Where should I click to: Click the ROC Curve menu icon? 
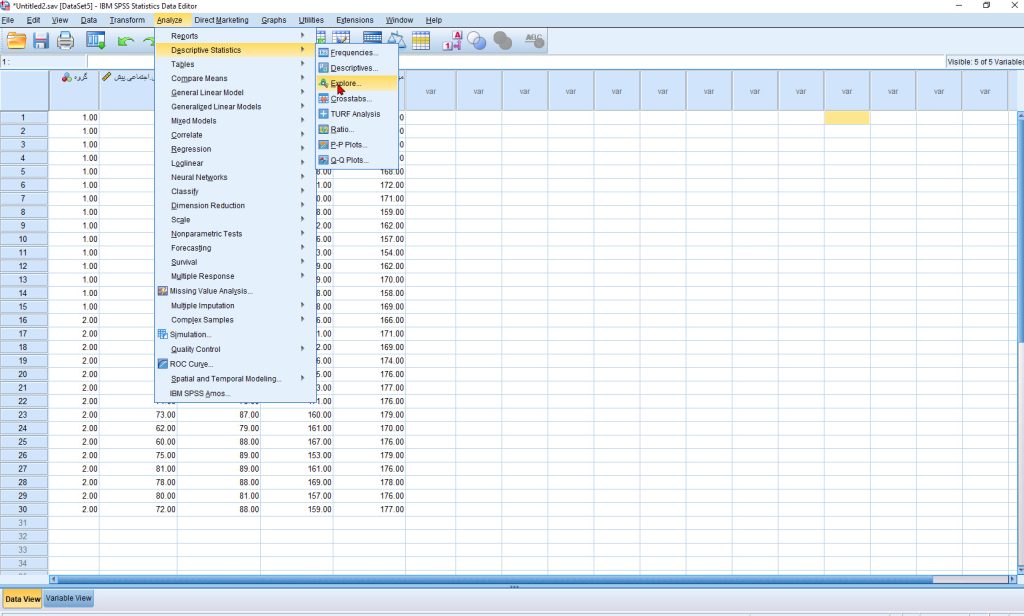click(163, 364)
